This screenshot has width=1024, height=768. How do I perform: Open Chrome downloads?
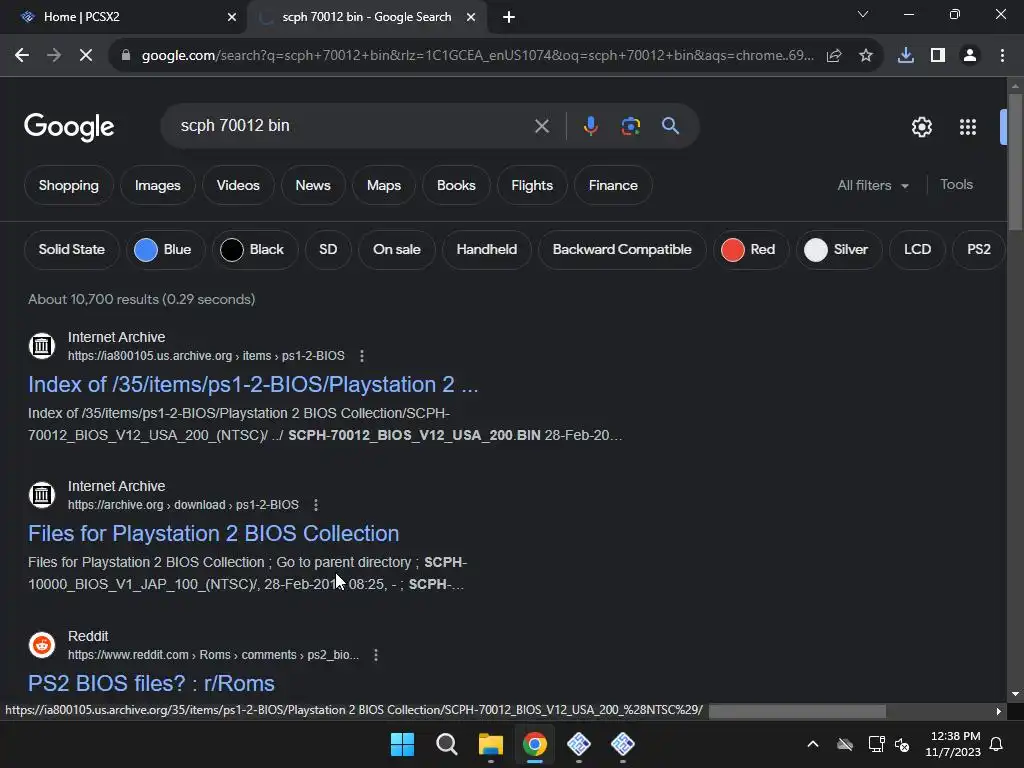coord(906,56)
